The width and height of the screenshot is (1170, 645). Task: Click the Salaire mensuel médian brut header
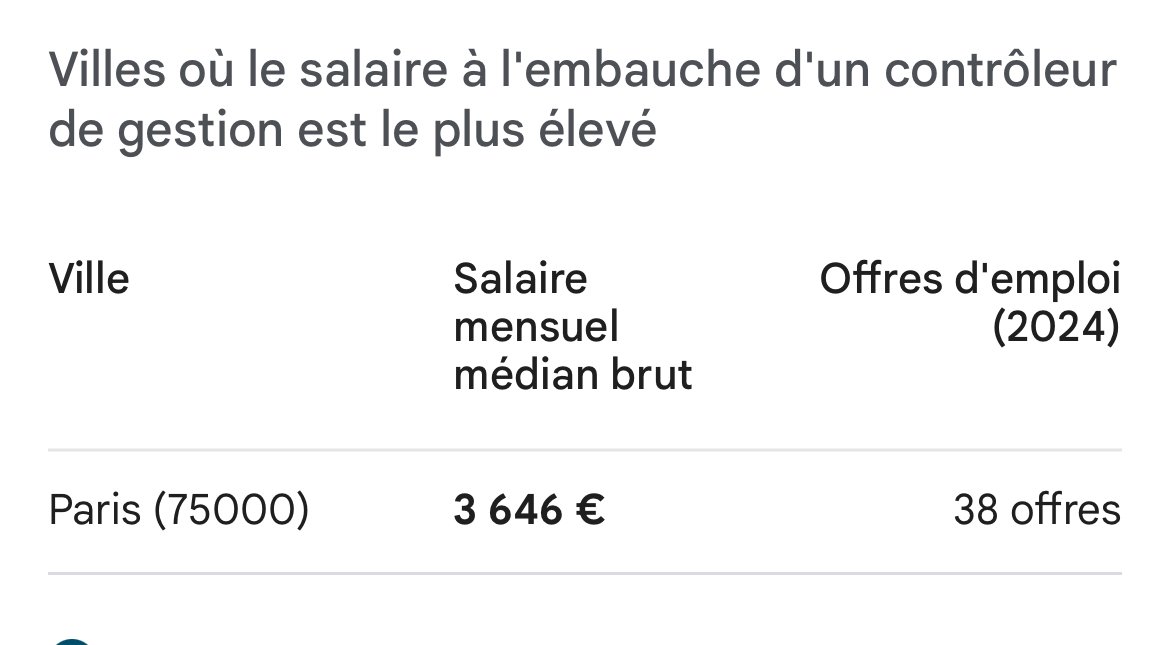[x=573, y=326]
